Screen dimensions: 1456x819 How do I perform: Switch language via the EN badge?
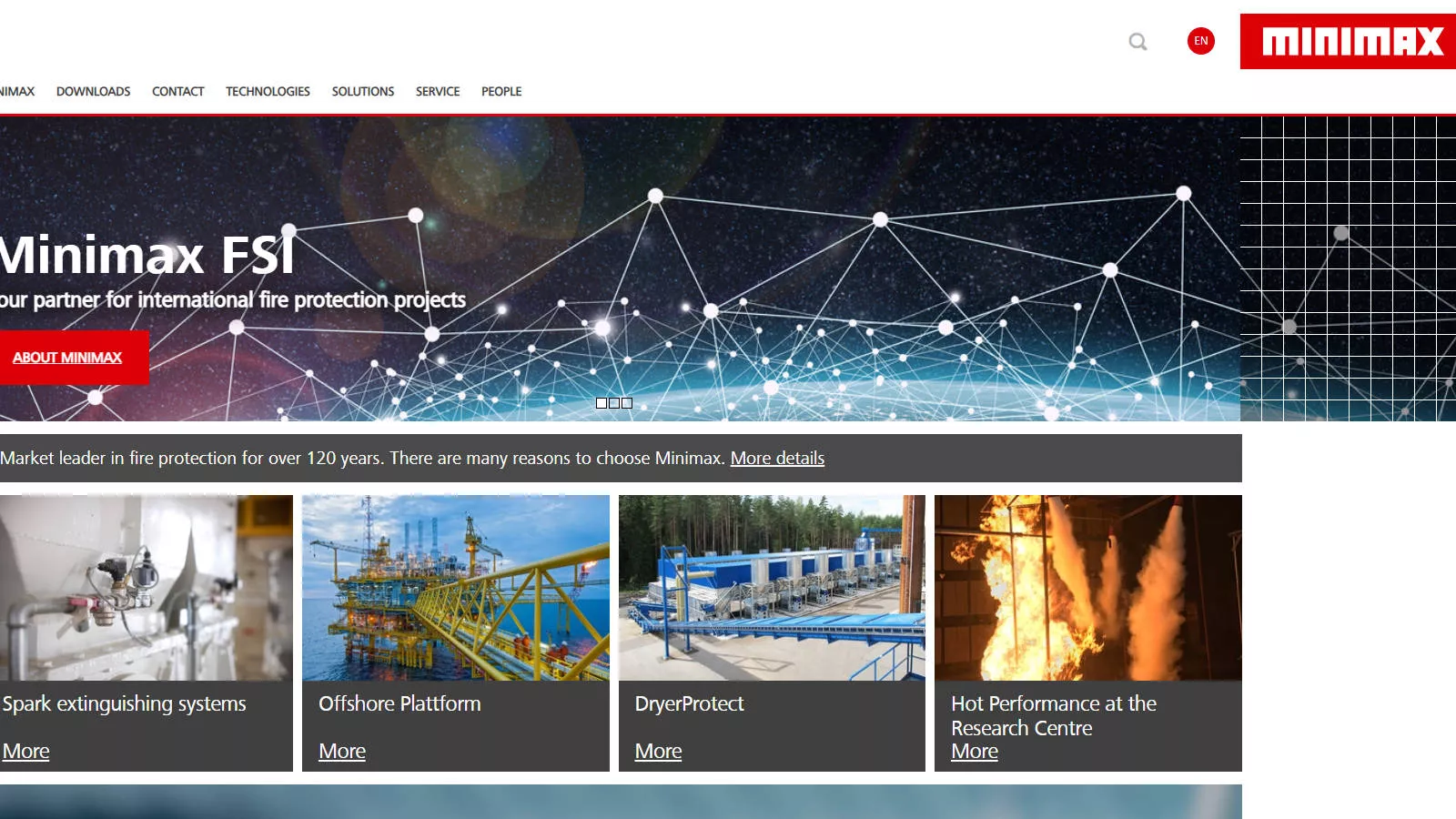tap(1201, 41)
